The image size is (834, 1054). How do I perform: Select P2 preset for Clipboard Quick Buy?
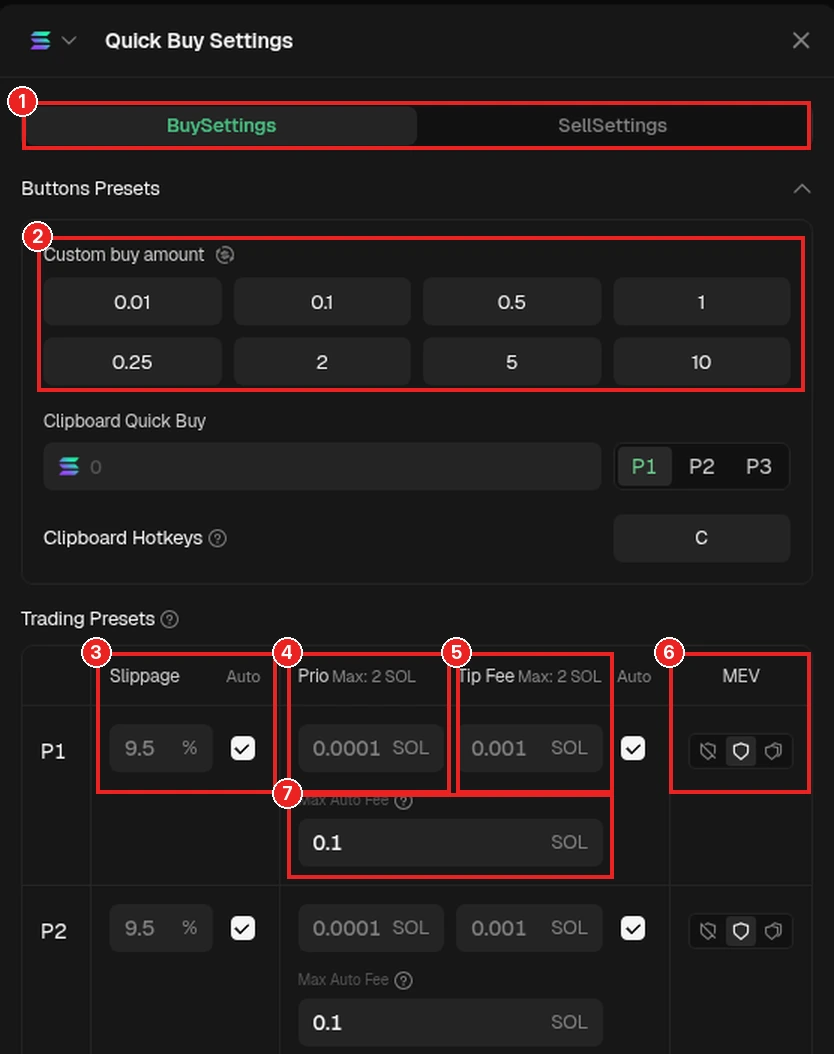click(701, 467)
